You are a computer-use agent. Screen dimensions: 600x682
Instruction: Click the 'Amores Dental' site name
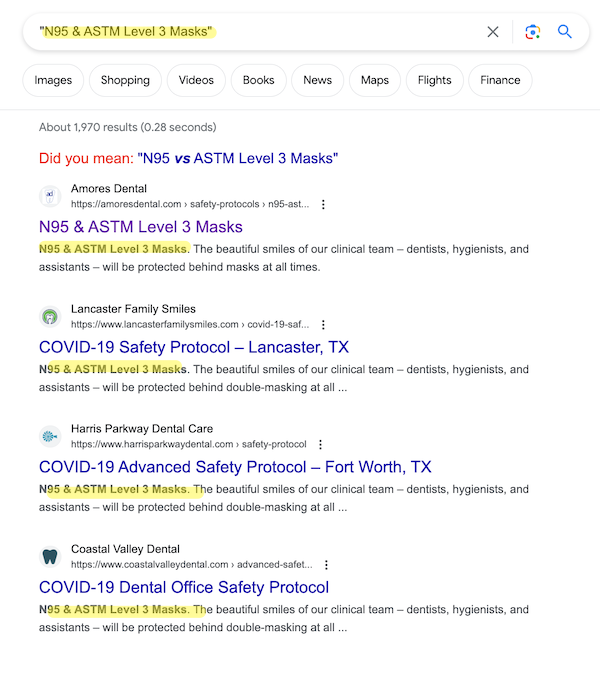click(109, 189)
